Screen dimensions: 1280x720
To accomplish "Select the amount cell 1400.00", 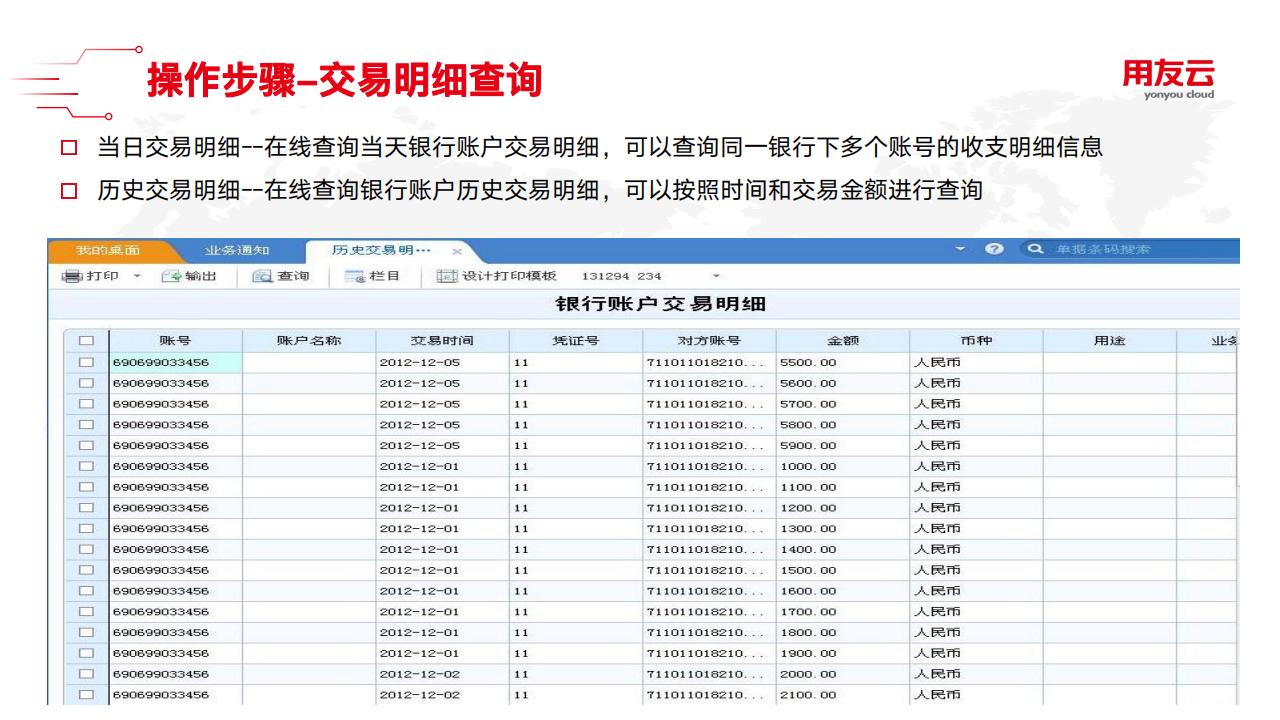I will click(842, 549).
